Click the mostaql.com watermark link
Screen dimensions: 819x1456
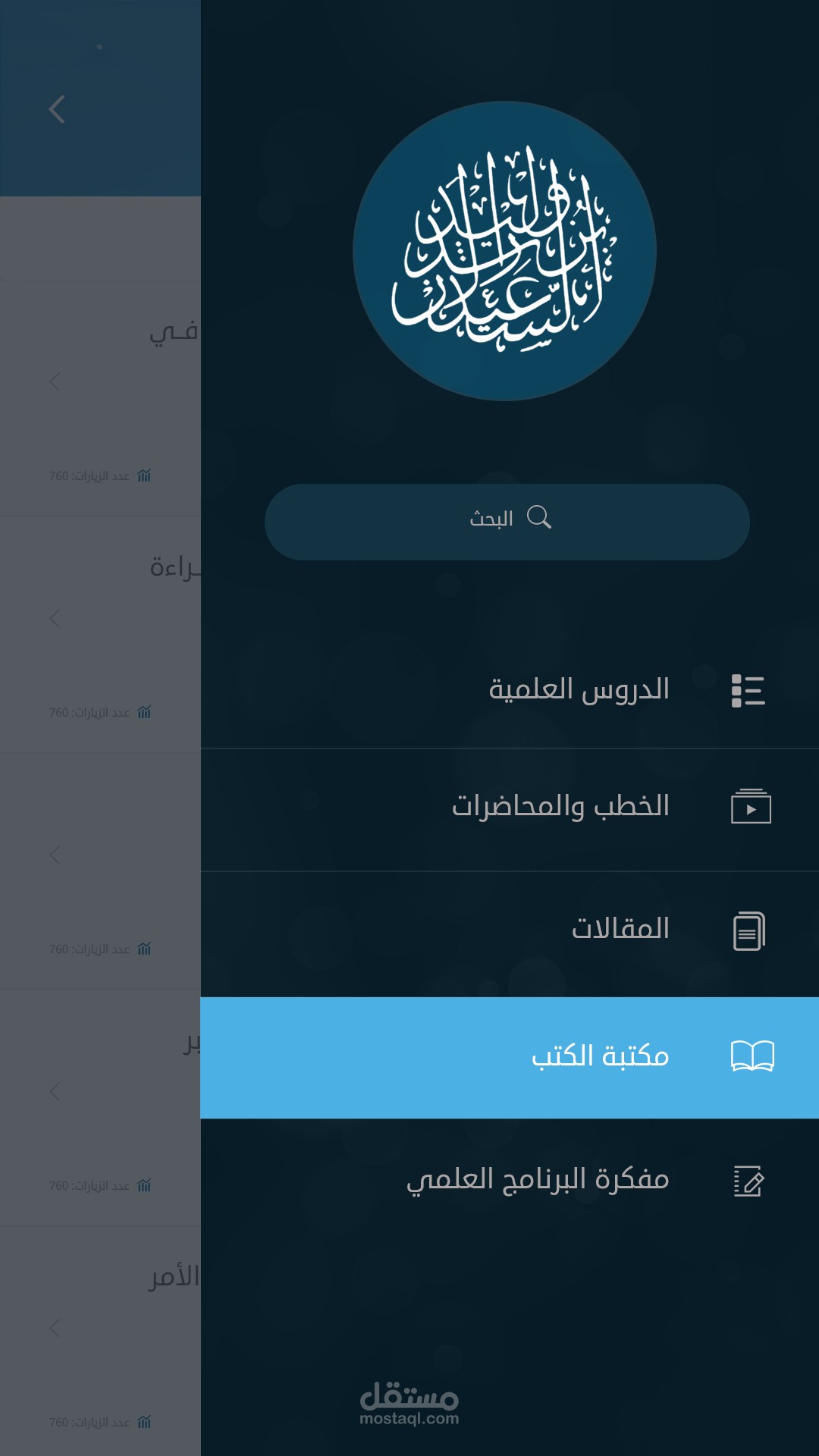[409, 1404]
